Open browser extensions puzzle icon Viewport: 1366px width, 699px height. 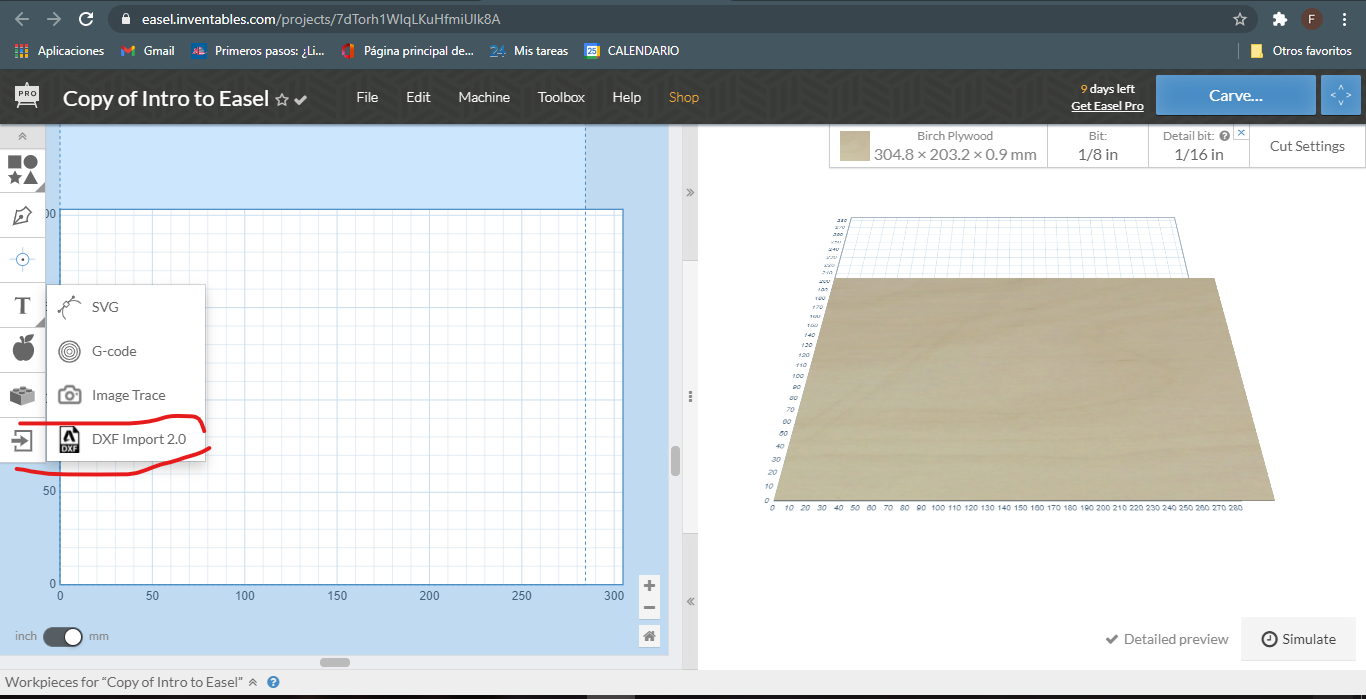tap(1279, 19)
